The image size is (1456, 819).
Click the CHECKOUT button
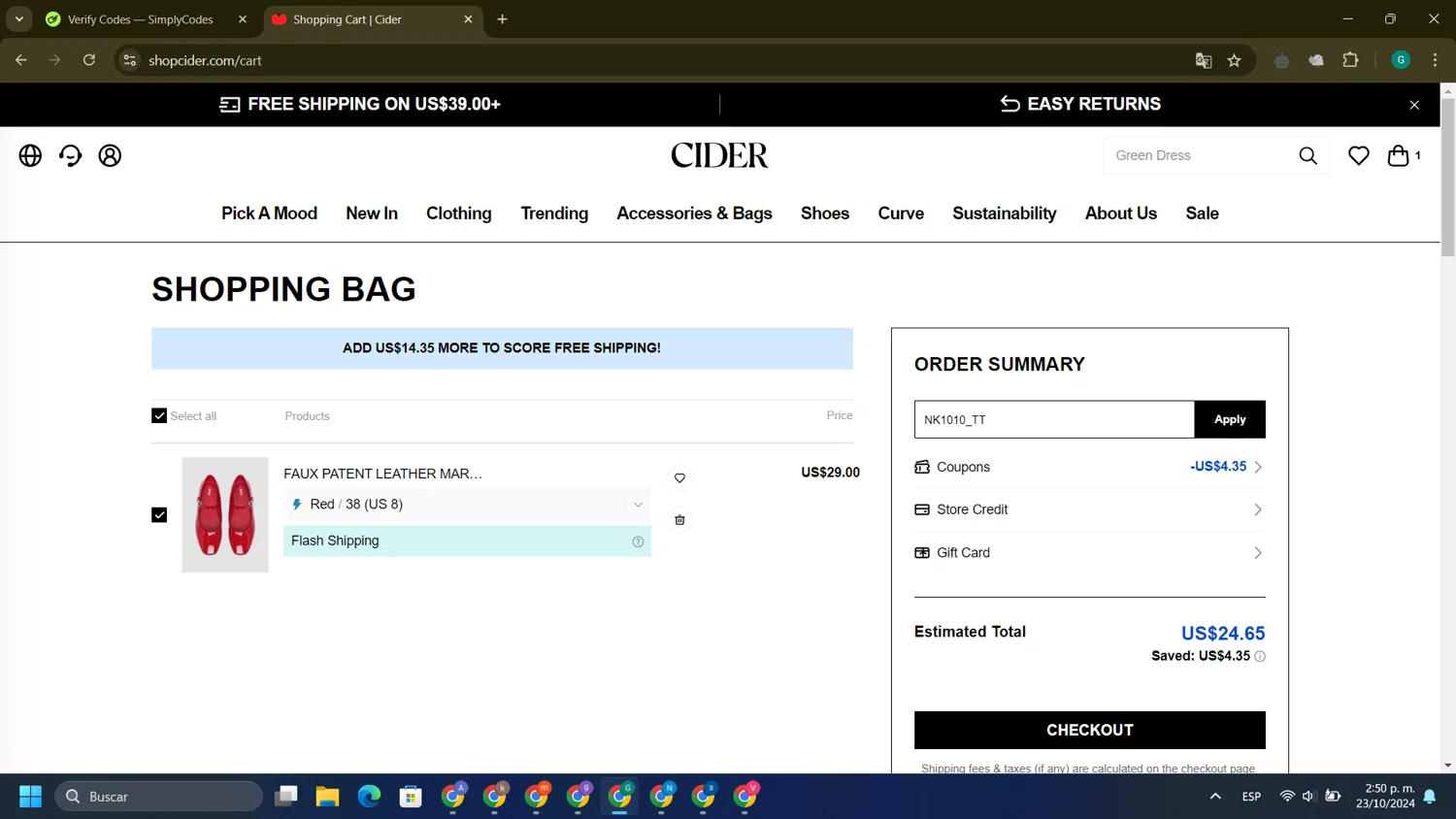click(1089, 731)
